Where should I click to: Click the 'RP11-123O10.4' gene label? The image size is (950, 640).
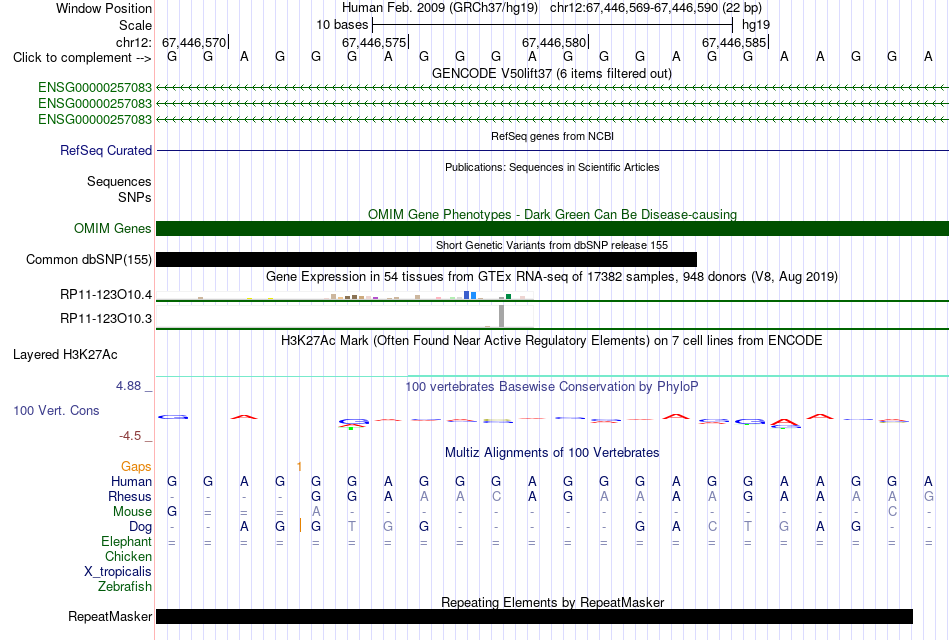[x=106, y=295]
